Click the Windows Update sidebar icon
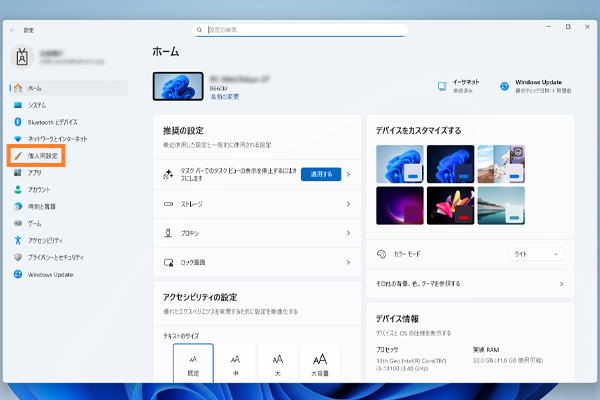The image size is (600, 400). [x=18, y=274]
